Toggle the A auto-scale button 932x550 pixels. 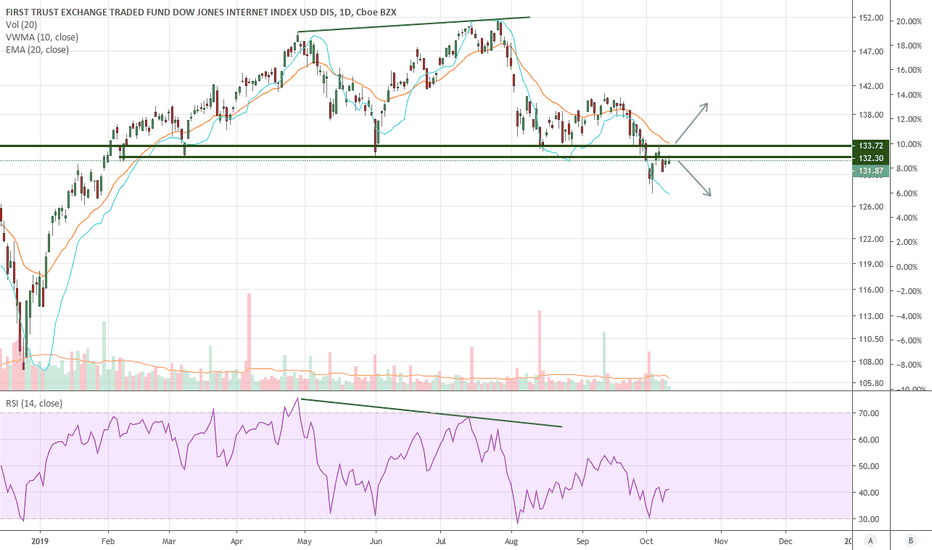pos(871,540)
